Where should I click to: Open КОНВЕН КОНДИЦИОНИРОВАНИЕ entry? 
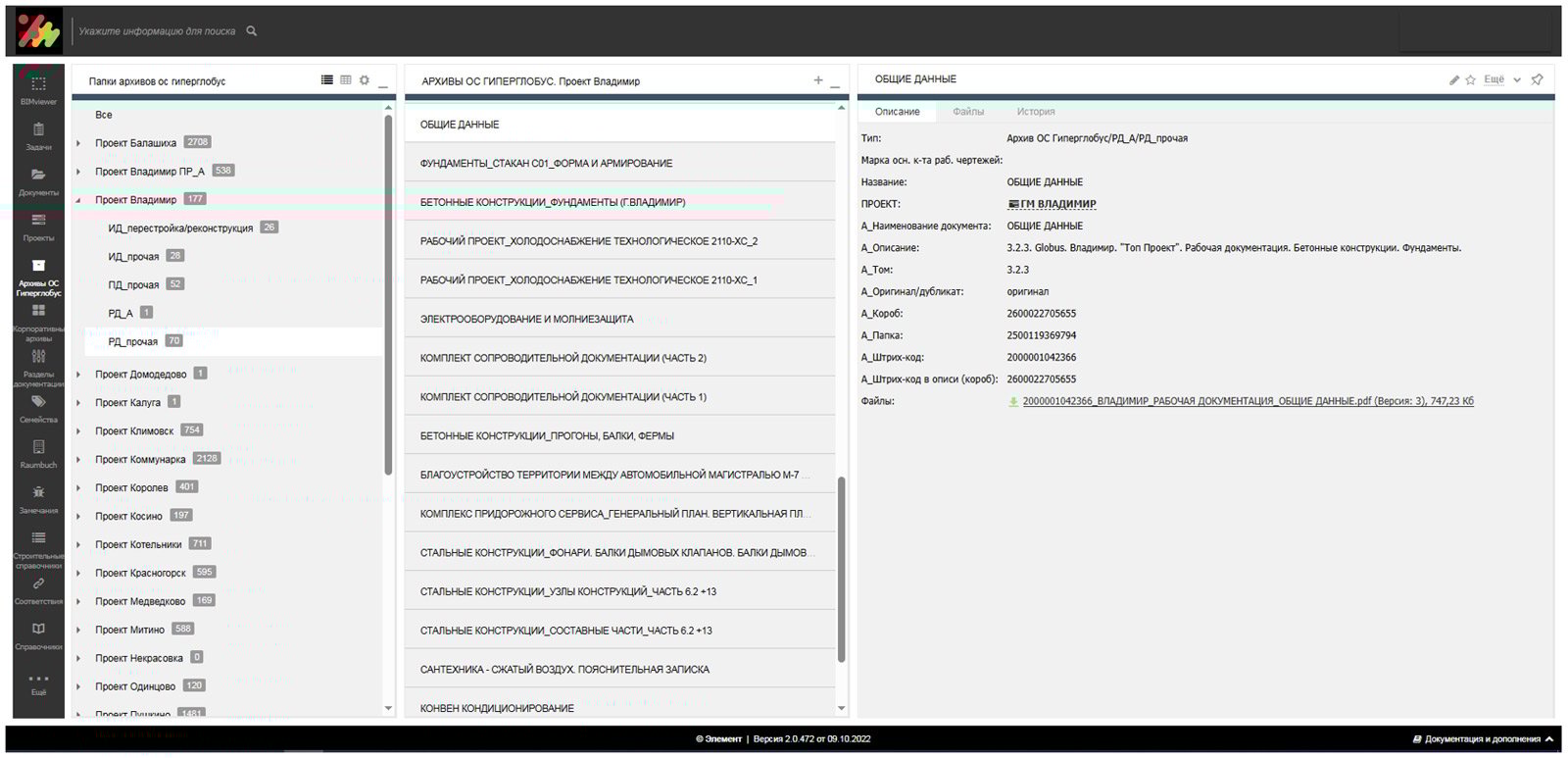pos(620,708)
